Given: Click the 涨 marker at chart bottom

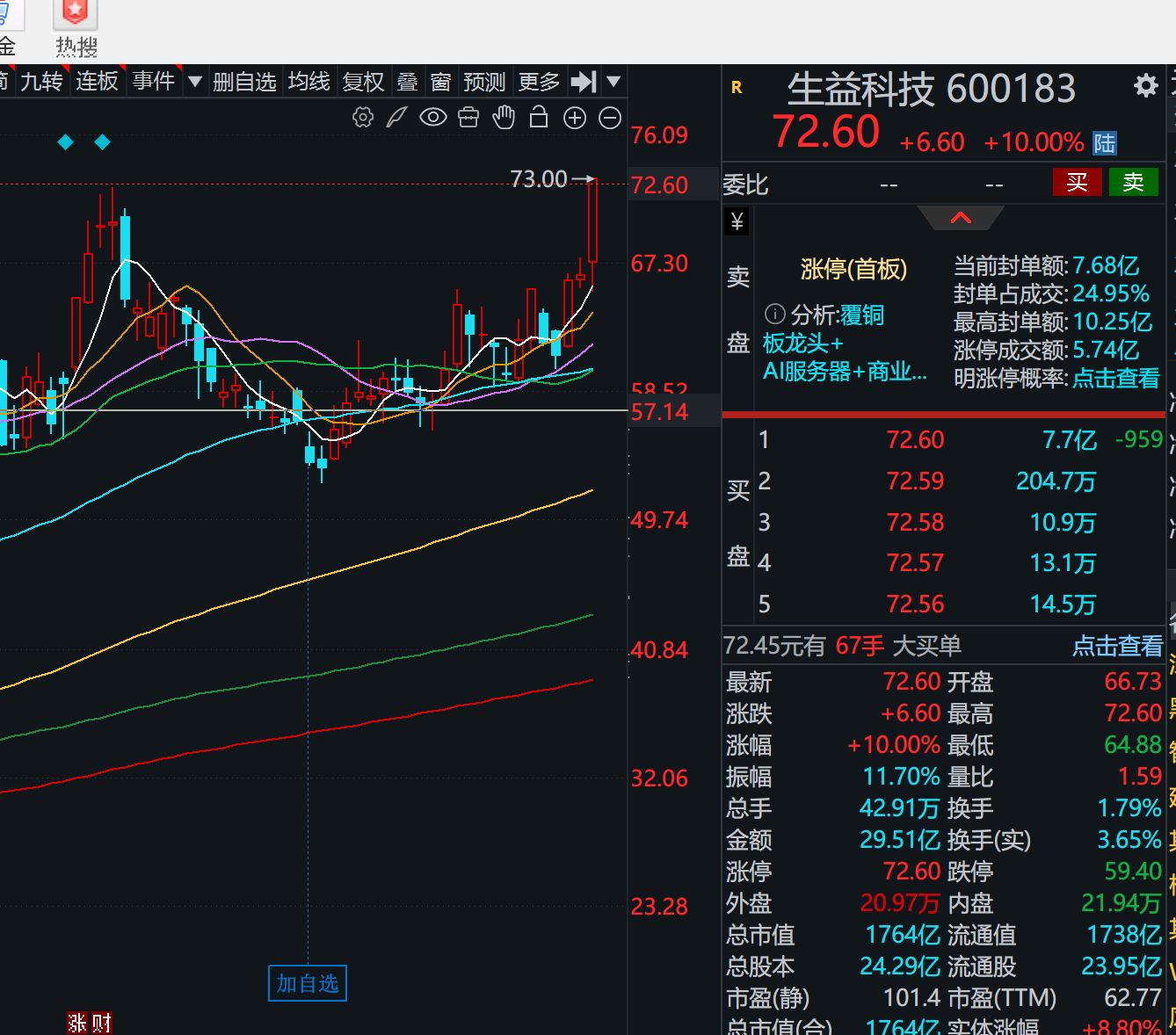Looking at the screenshot, I should pyautogui.click(x=77, y=1024).
